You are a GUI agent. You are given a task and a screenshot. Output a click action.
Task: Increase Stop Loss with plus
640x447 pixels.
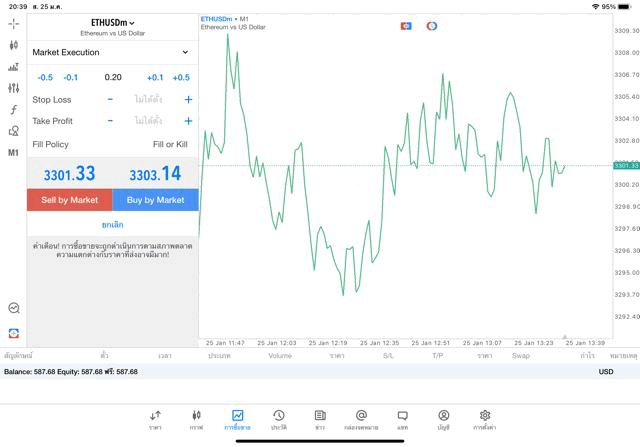188,99
